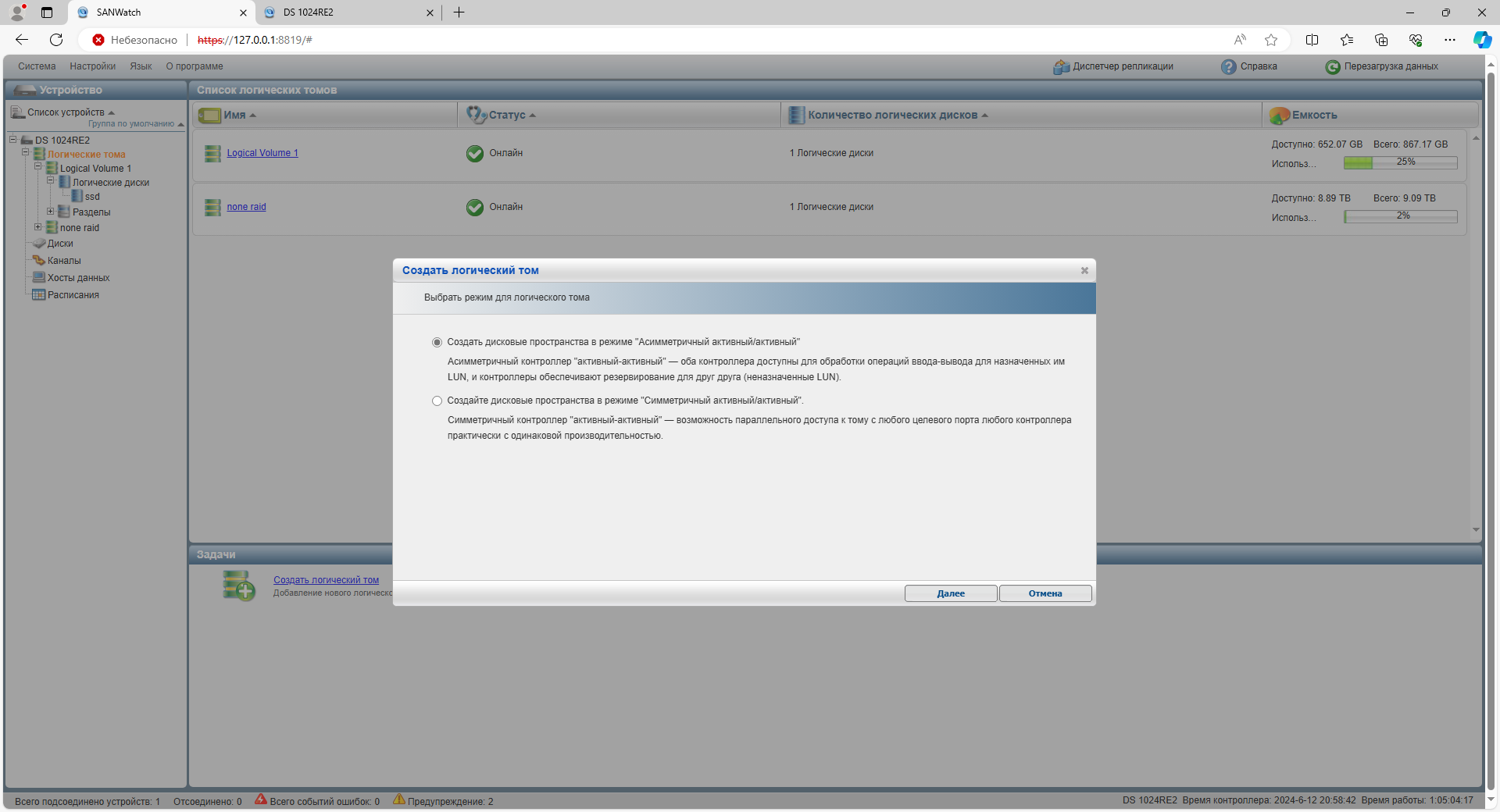
Task: Collapse the DS 1024RE2 tree node
Action: point(12,140)
